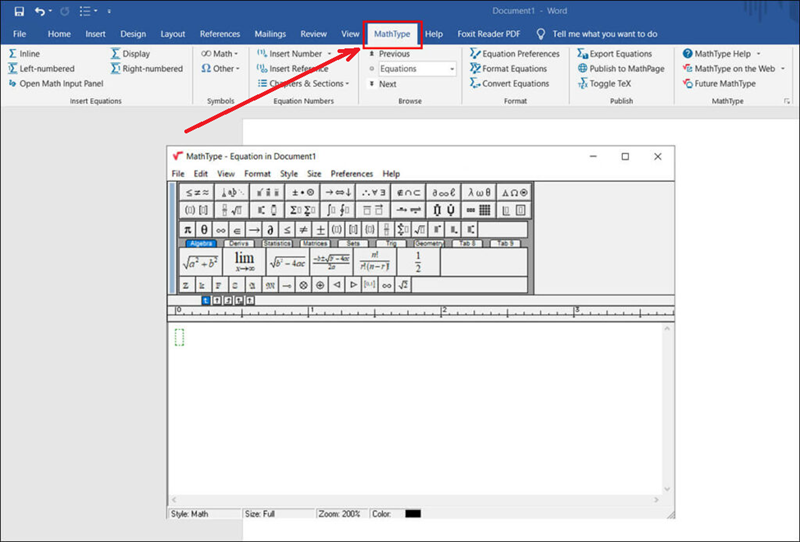Open the Equations browse combo box
Image resolution: width=800 pixels, height=542 pixels.
click(x=417, y=68)
